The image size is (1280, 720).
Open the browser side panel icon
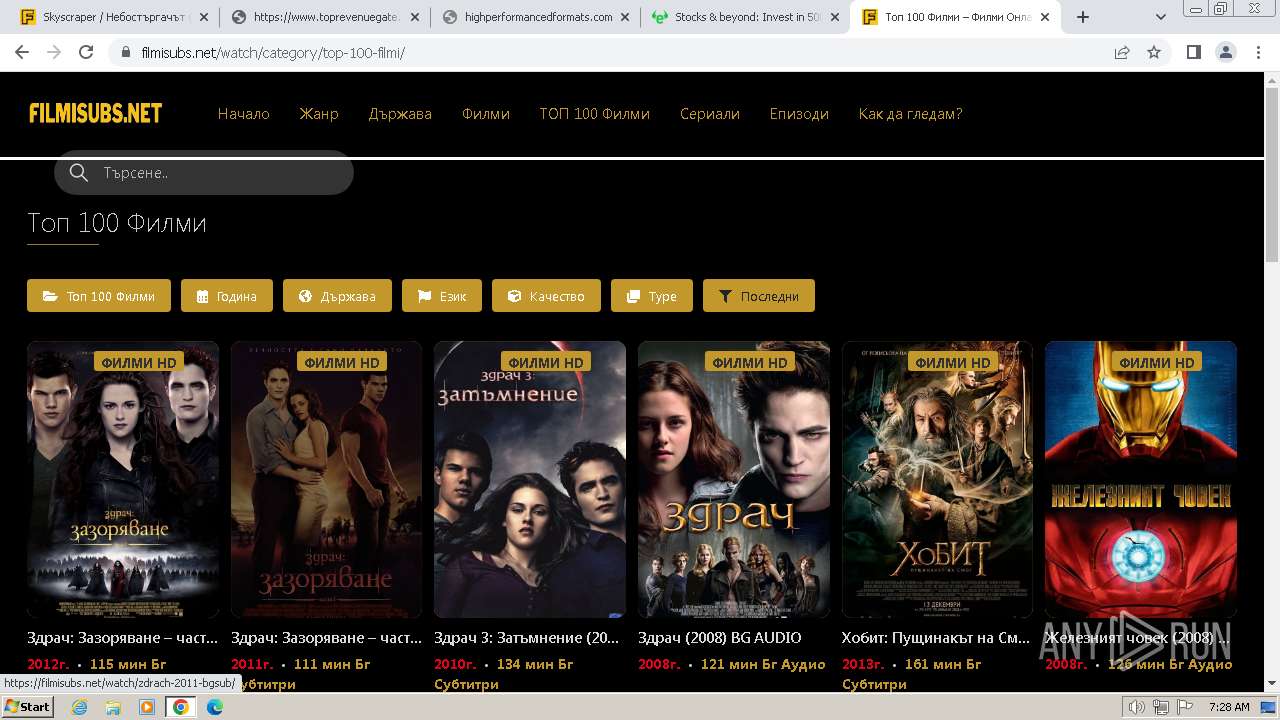coord(1193,53)
